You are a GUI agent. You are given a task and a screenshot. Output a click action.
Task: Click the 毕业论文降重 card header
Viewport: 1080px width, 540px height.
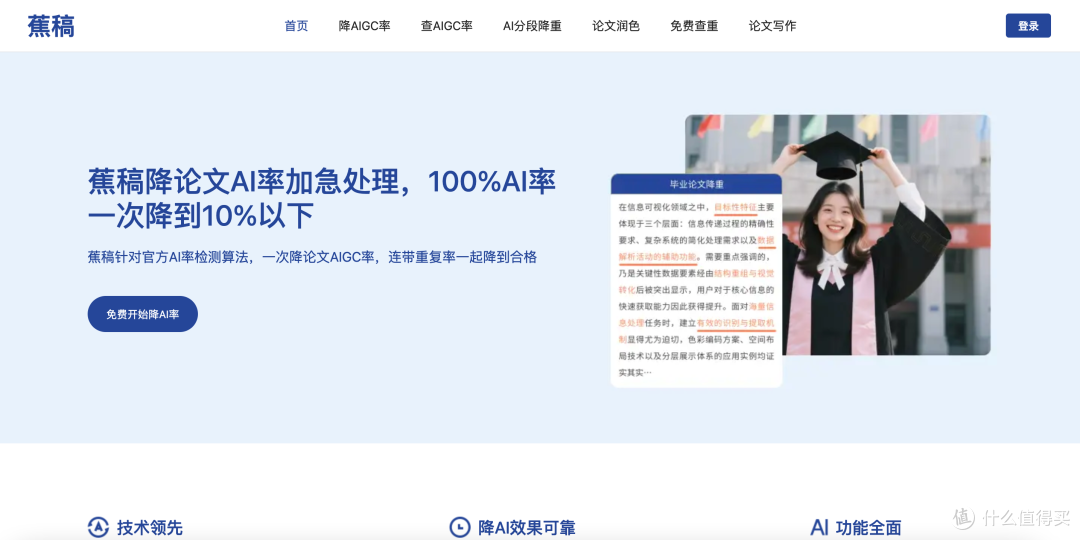tap(696, 184)
